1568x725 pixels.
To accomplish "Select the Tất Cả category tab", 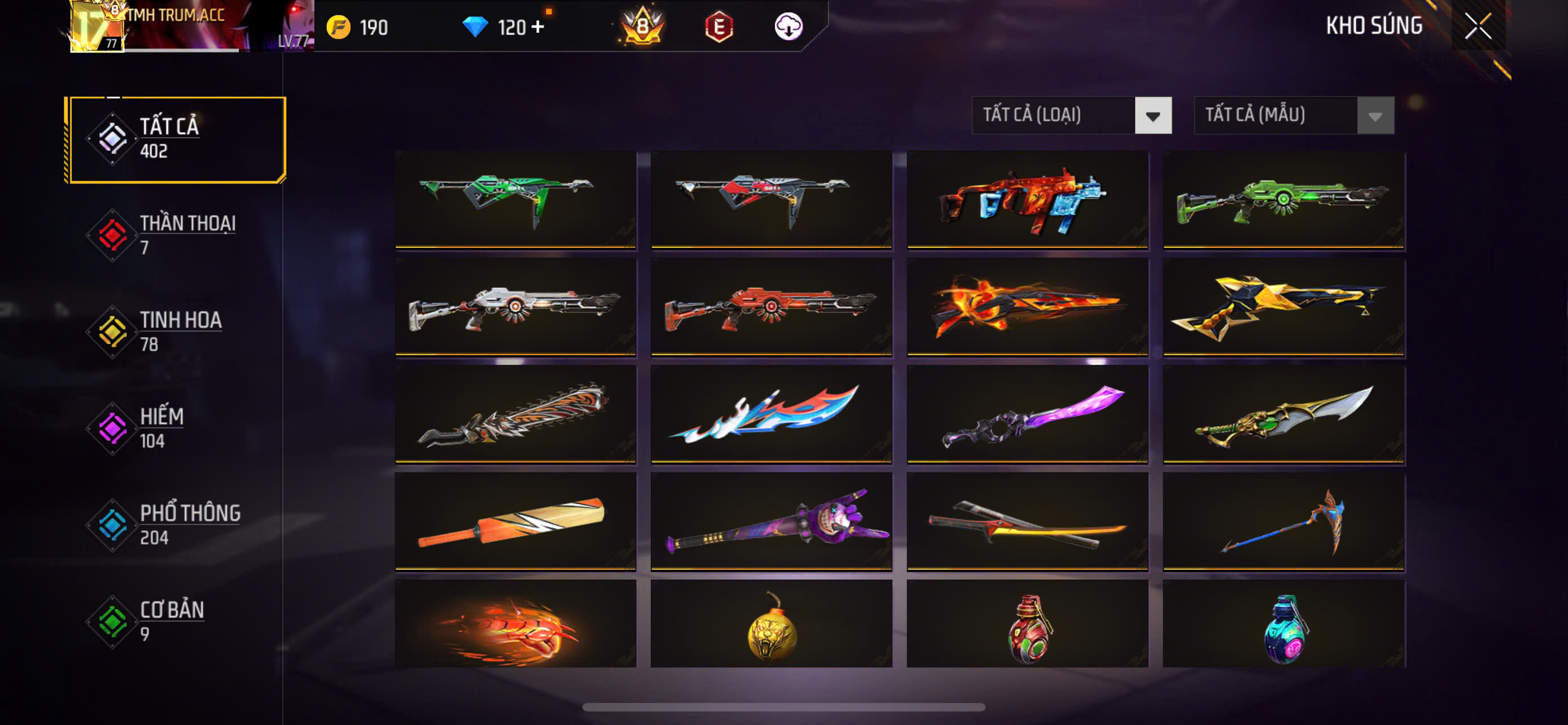I will tap(177, 139).
